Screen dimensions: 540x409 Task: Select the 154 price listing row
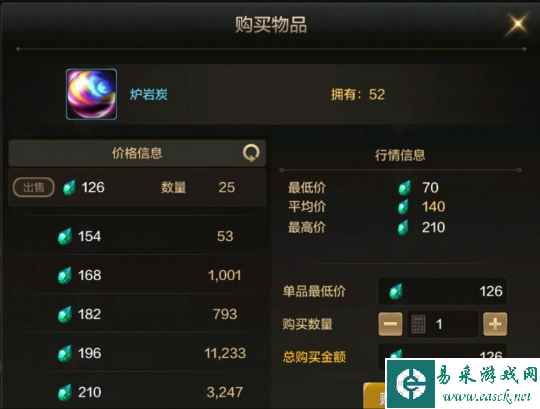click(137, 236)
